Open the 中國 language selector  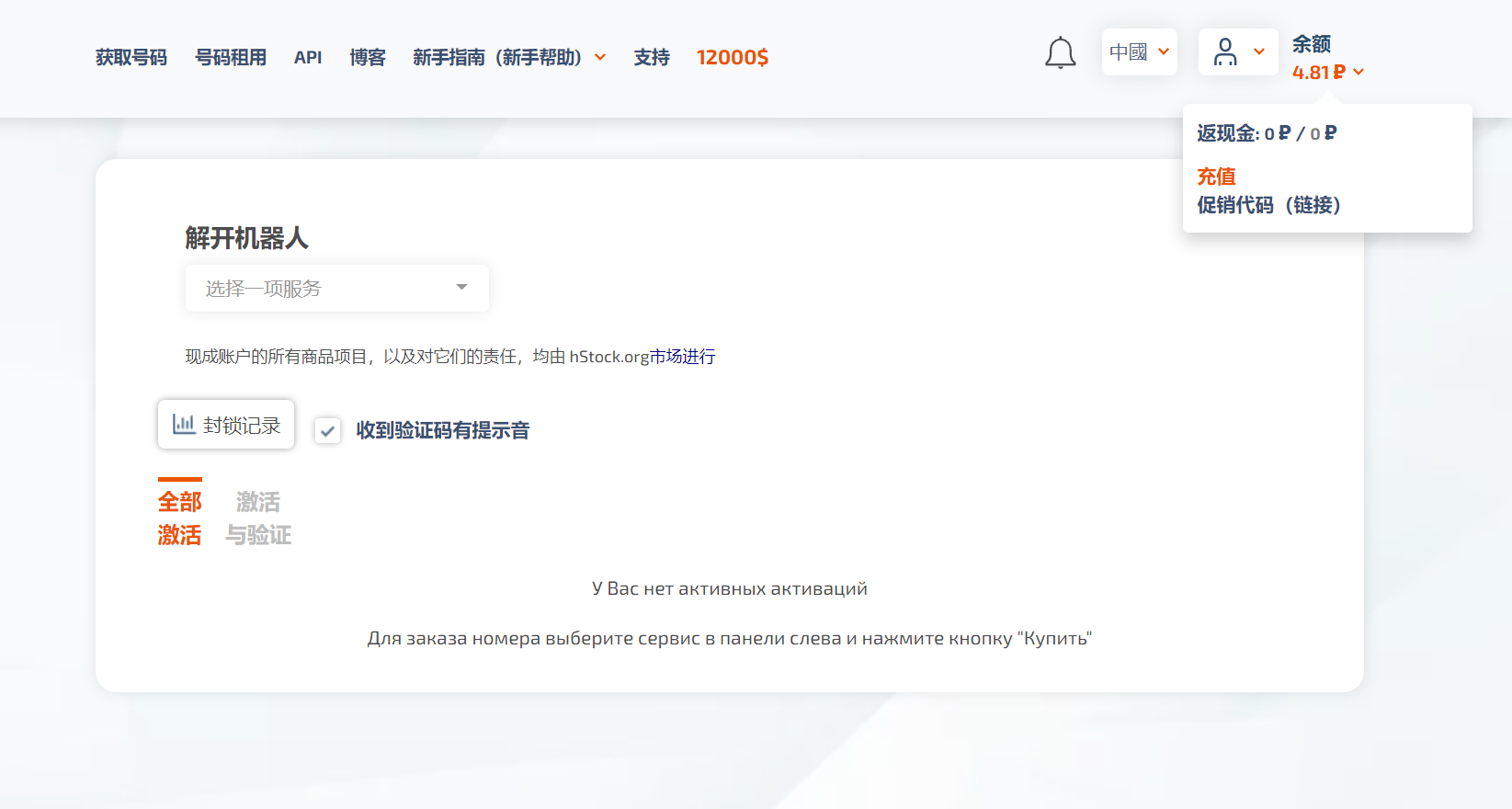click(x=1139, y=52)
